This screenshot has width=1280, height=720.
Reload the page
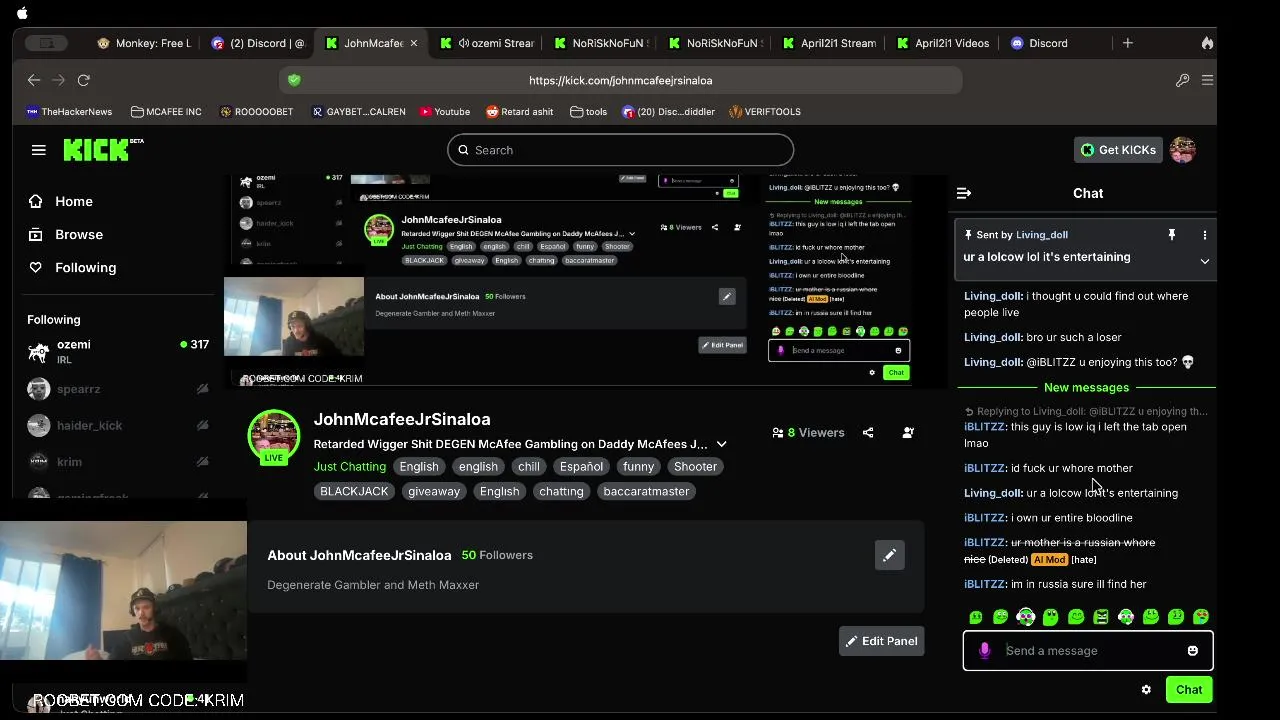point(84,80)
